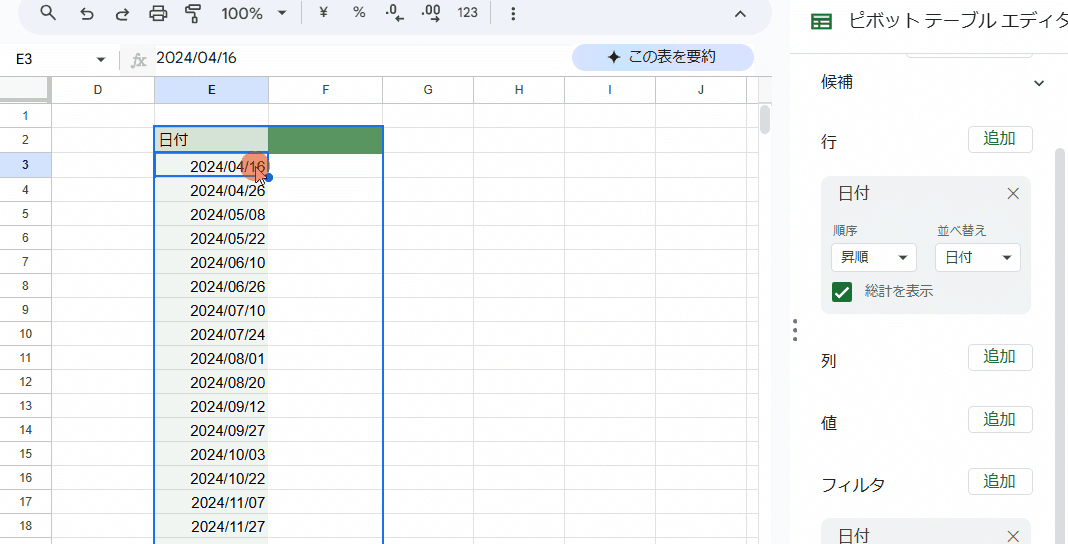Click the 日付 header cell in E2
1068x544 pixels.
(x=212, y=140)
